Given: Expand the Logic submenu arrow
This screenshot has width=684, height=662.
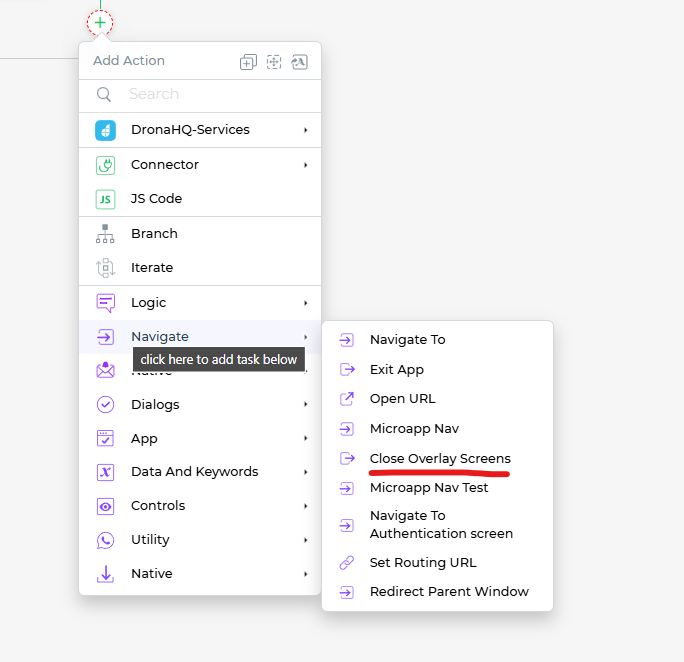Looking at the screenshot, I should click(x=306, y=303).
